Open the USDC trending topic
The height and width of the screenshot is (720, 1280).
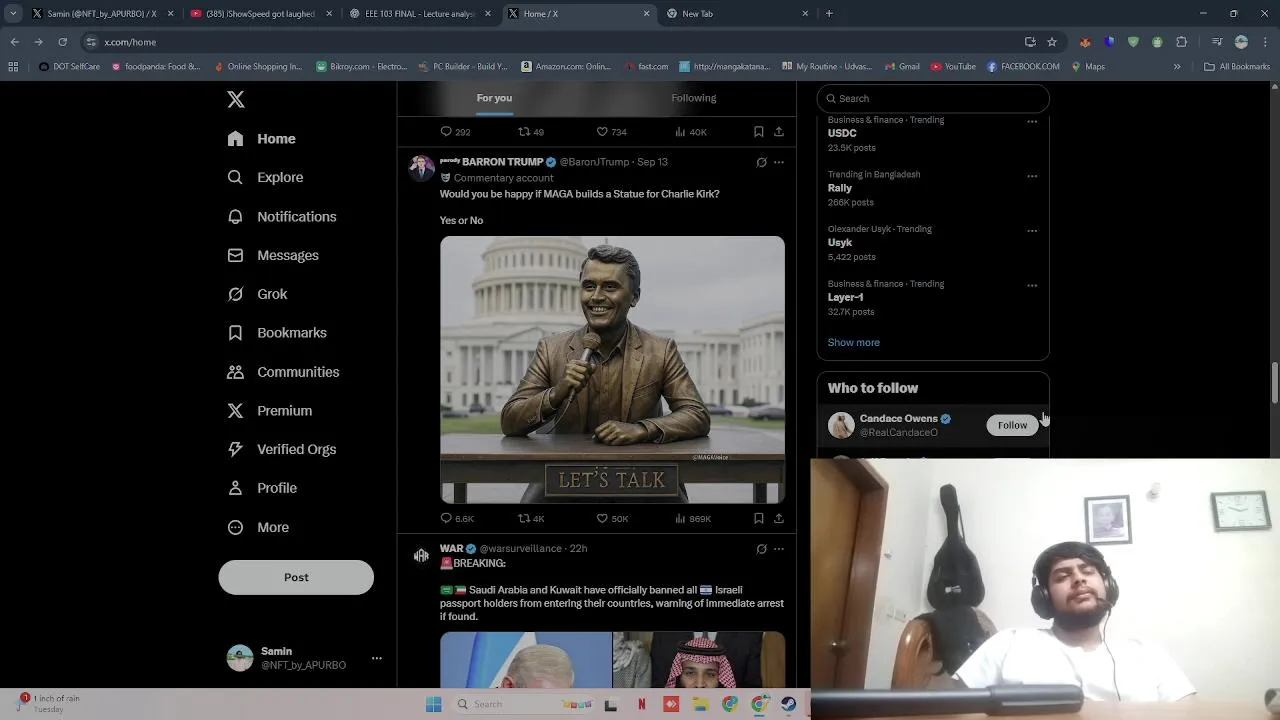[x=842, y=133]
